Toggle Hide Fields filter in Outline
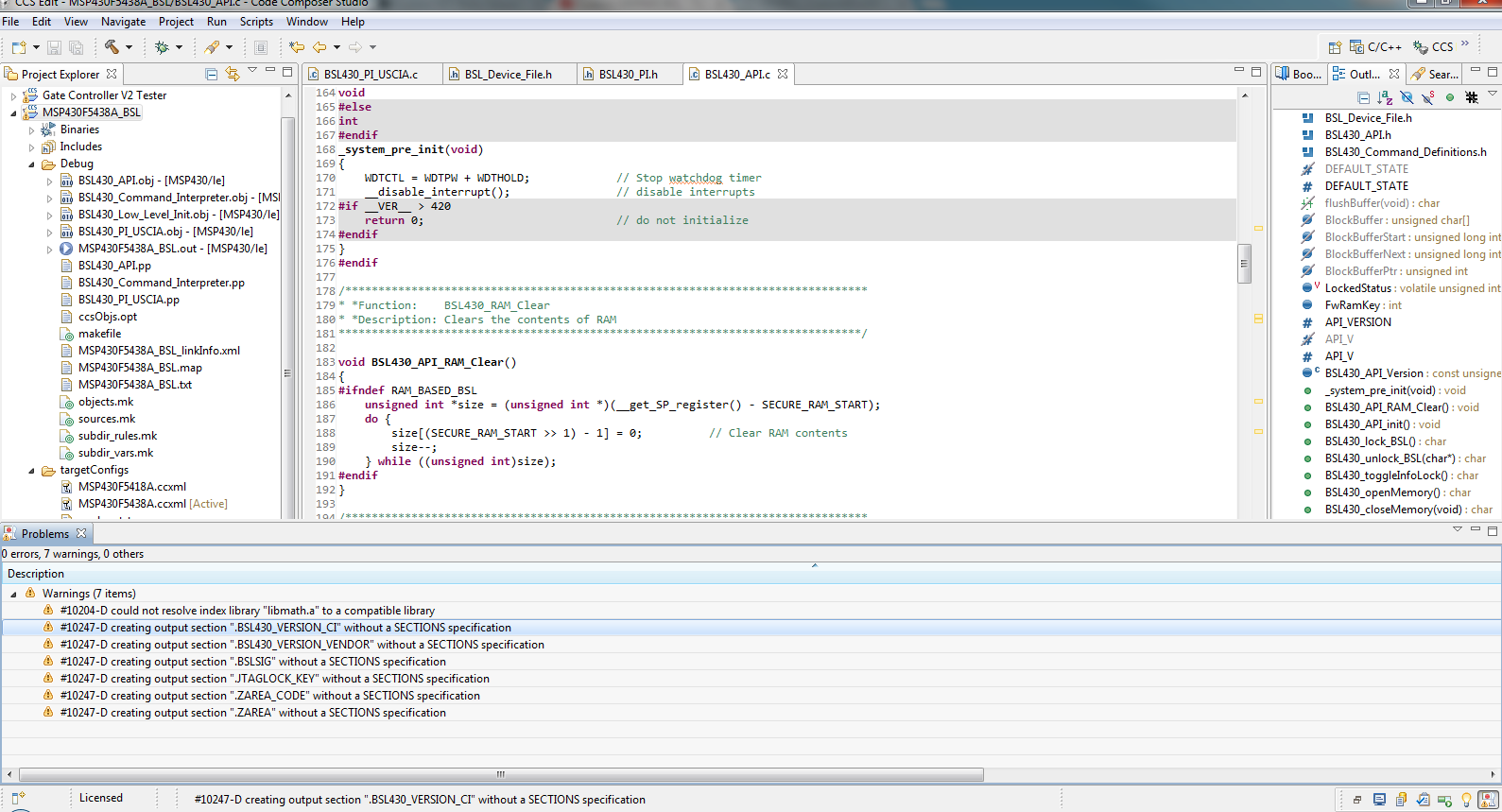 click(1407, 97)
